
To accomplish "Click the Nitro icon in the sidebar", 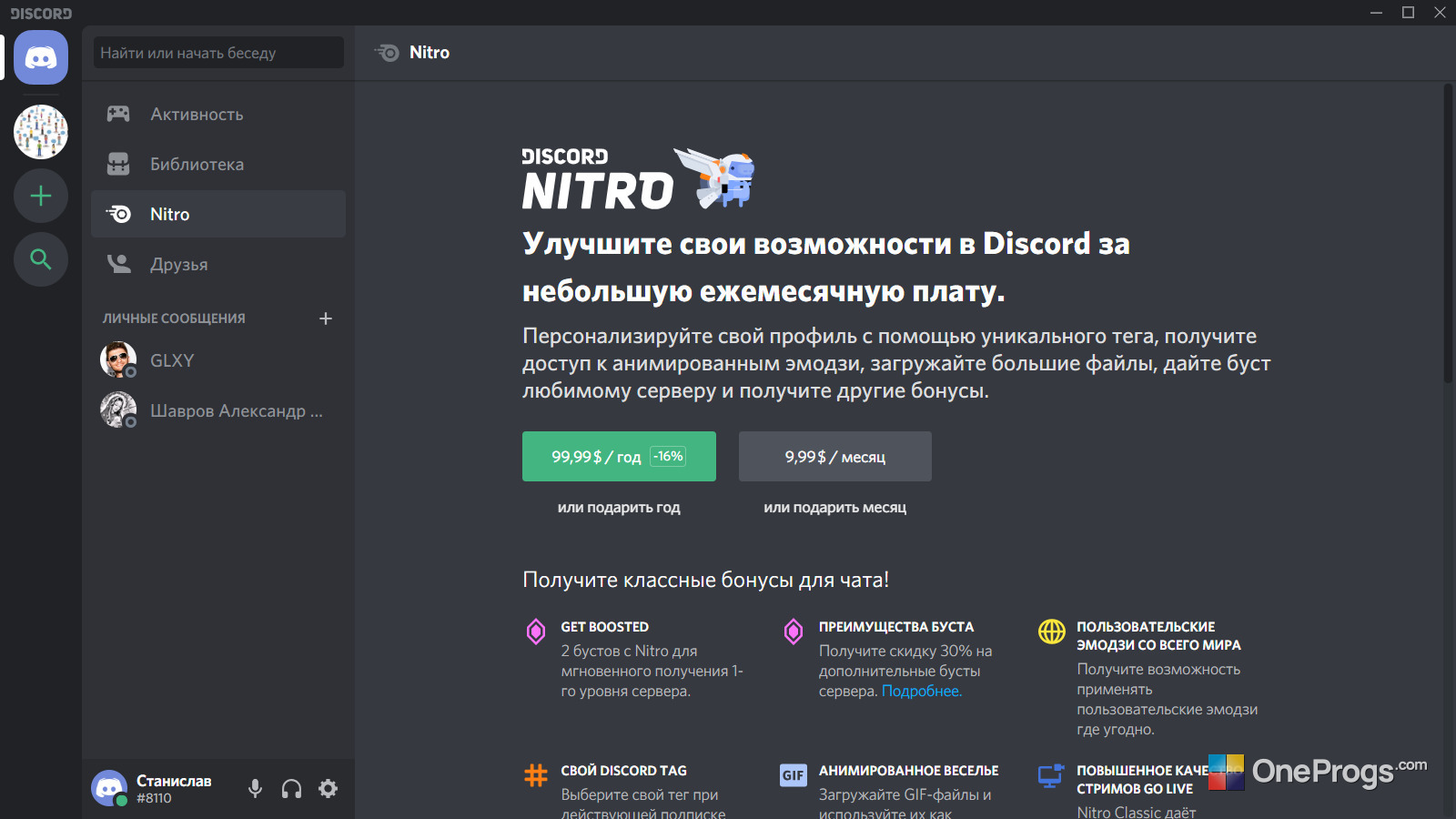I will [x=118, y=214].
